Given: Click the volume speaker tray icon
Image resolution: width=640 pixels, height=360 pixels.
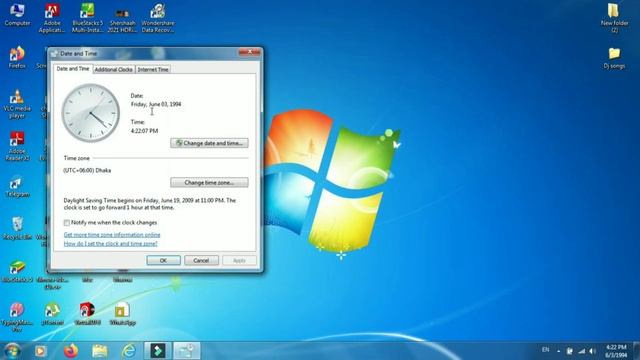Looking at the screenshot, I should click(x=593, y=351).
